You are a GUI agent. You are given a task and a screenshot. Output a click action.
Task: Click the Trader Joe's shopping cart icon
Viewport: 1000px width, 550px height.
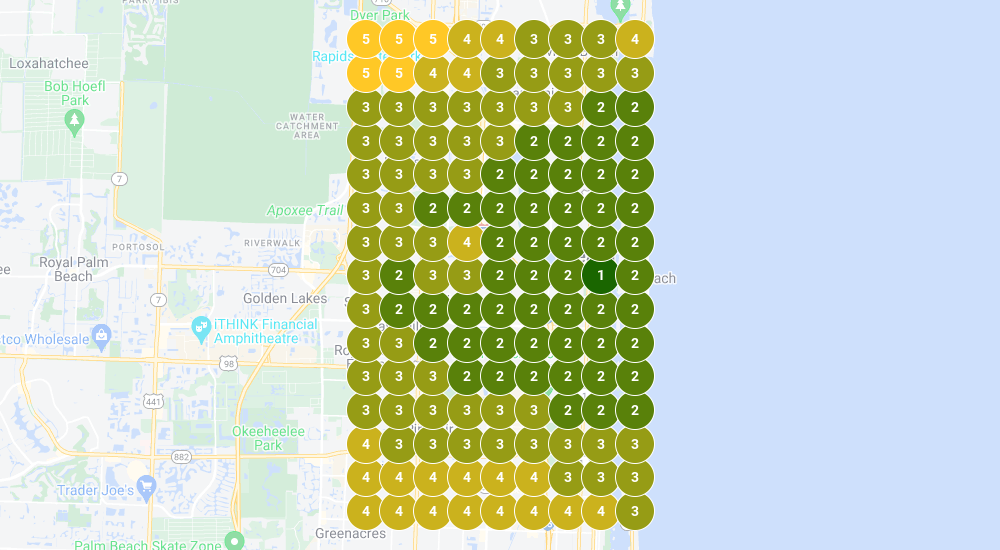(148, 487)
